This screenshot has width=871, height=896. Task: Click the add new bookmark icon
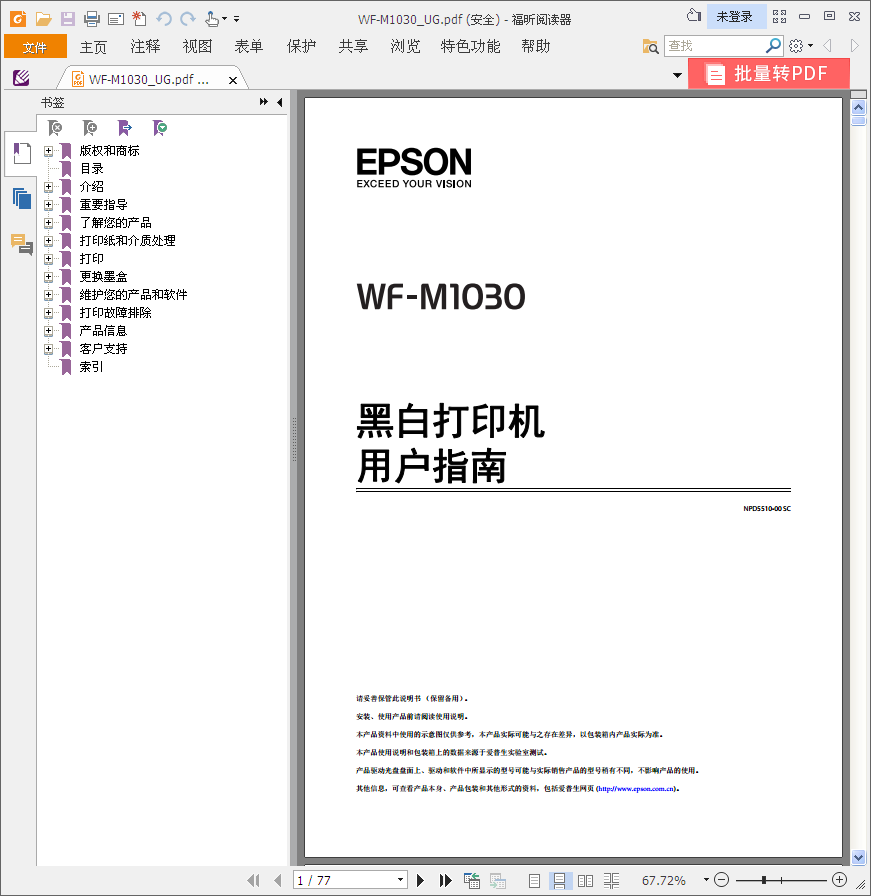90,128
